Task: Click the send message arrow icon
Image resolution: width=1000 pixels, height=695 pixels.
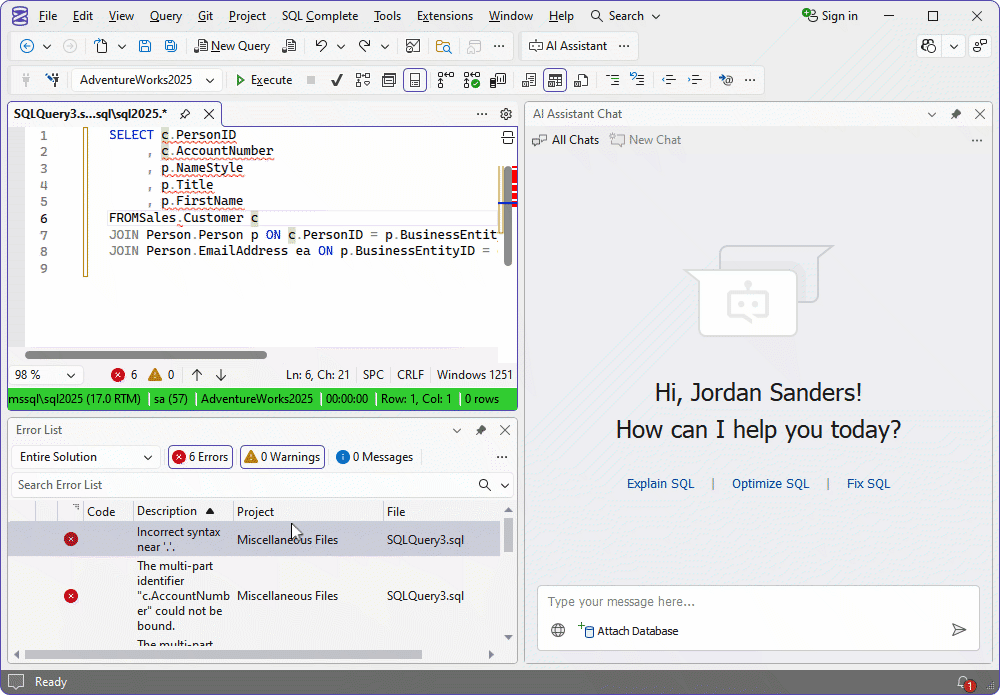Action: click(x=958, y=630)
